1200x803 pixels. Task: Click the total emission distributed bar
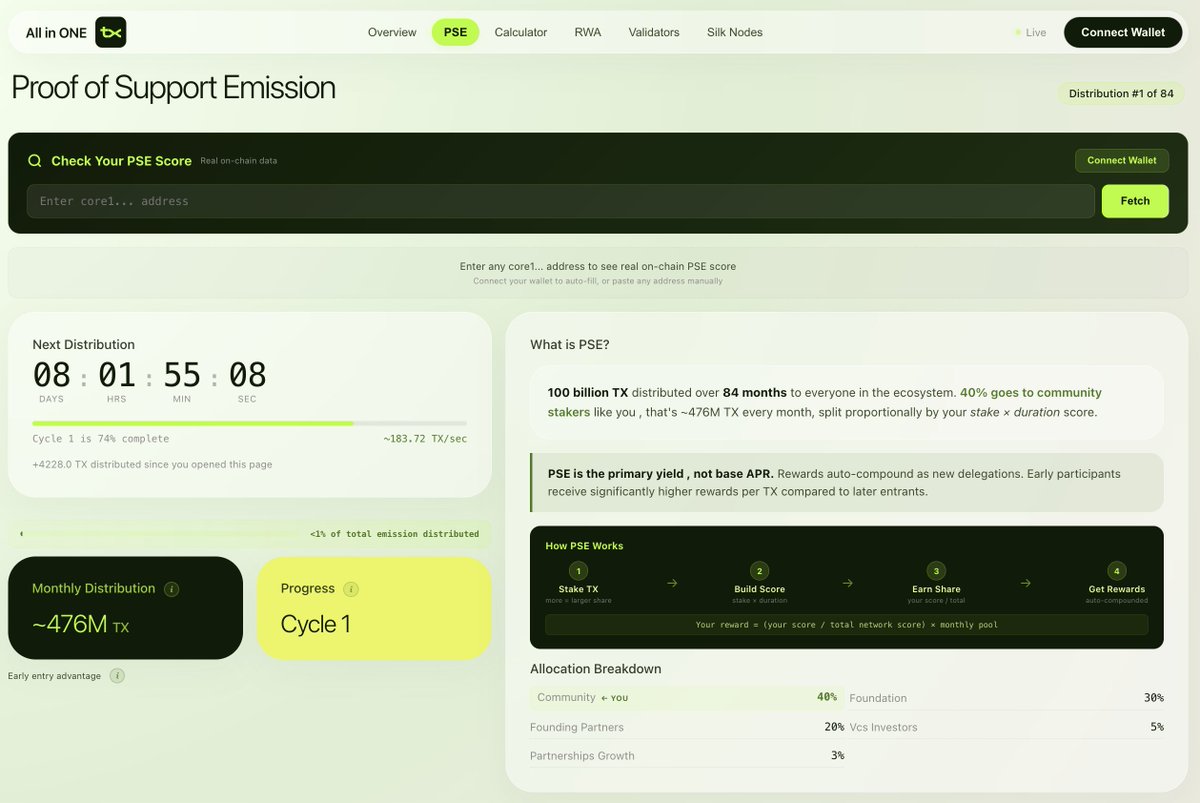click(250, 534)
